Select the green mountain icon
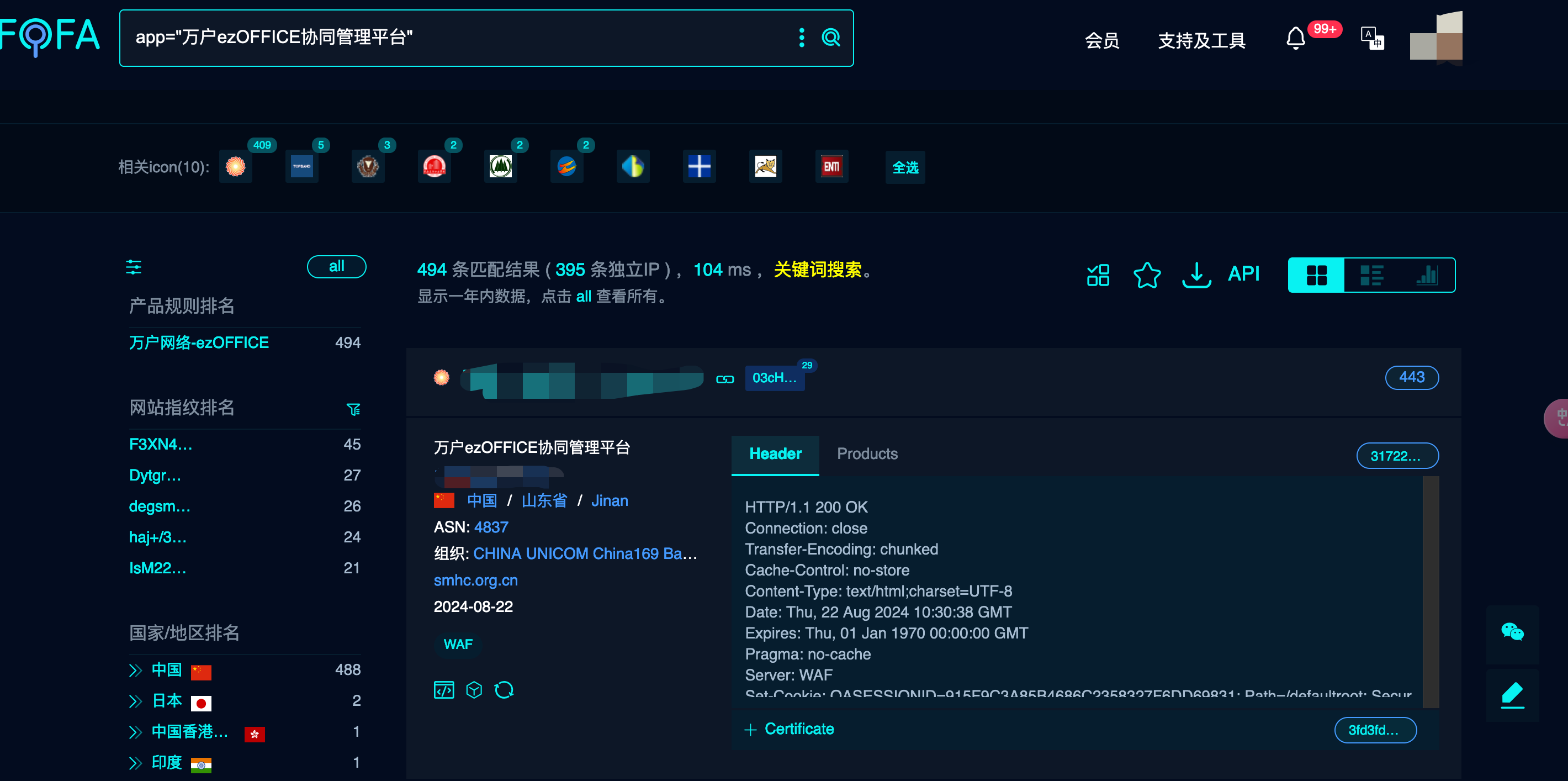This screenshot has width=1568, height=781. [500, 166]
